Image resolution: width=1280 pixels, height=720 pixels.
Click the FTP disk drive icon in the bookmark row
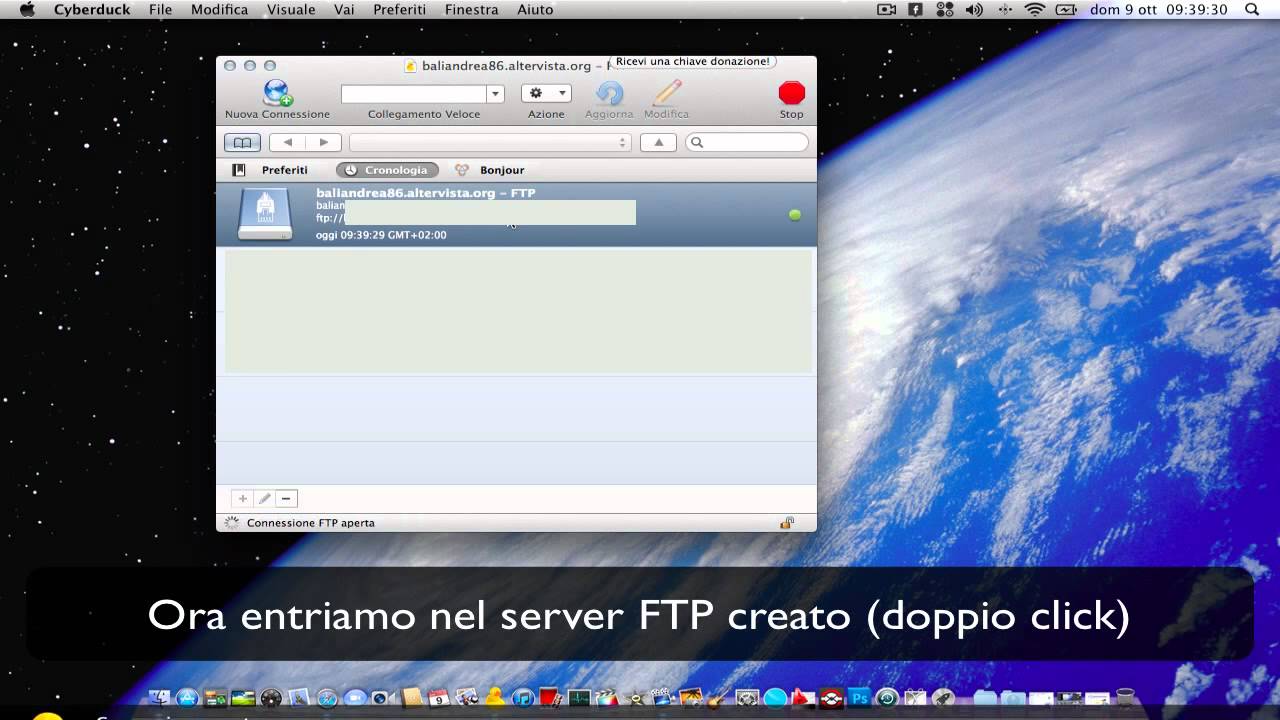pos(265,214)
